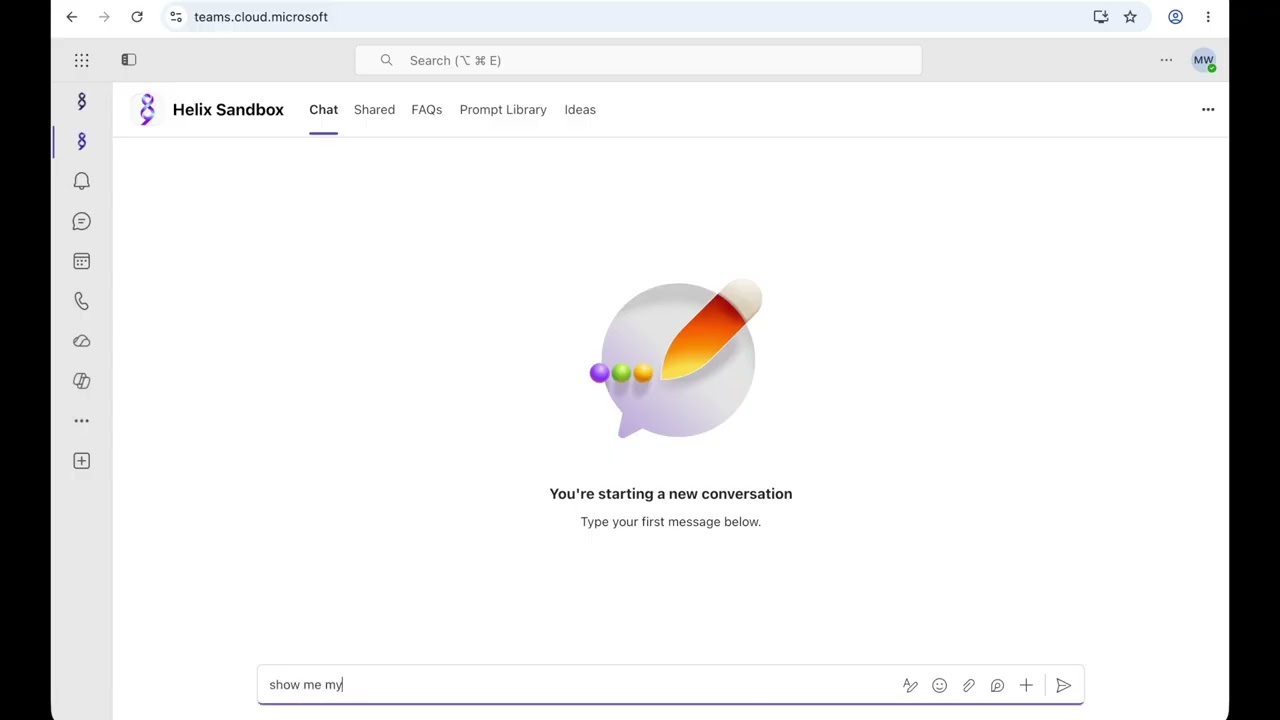
Task: Open Chat in the left rail
Action: click(x=82, y=221)
